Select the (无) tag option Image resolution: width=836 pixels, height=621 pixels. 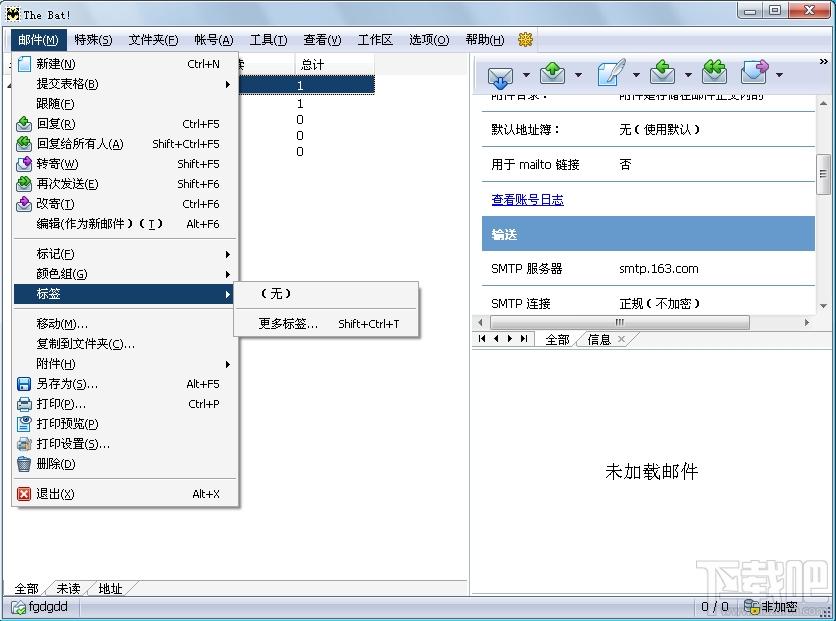coord(275,294)
